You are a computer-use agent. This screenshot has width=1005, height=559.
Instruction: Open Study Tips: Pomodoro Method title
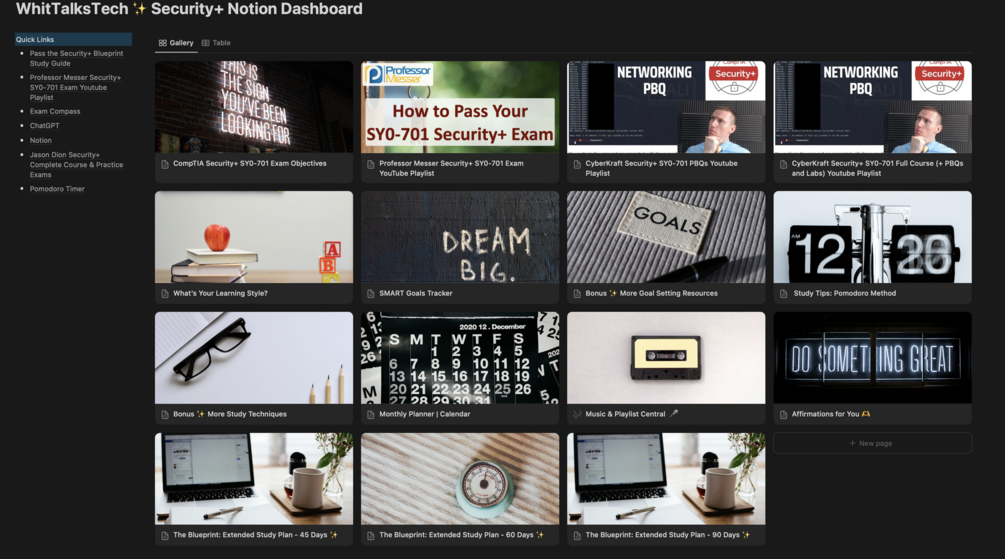[x=845, y=293]
